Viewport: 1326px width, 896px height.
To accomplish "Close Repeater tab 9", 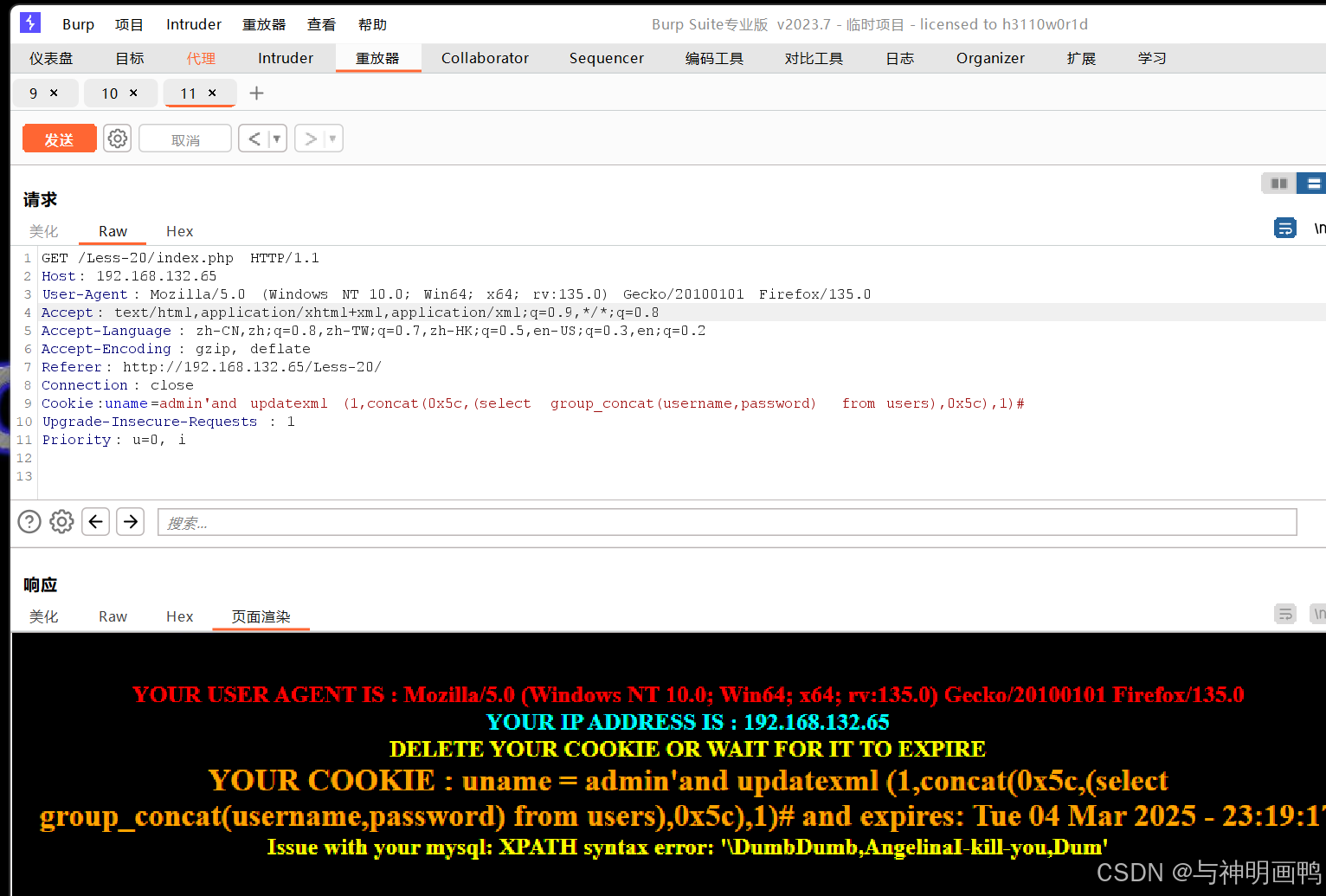I will point(54,93).
